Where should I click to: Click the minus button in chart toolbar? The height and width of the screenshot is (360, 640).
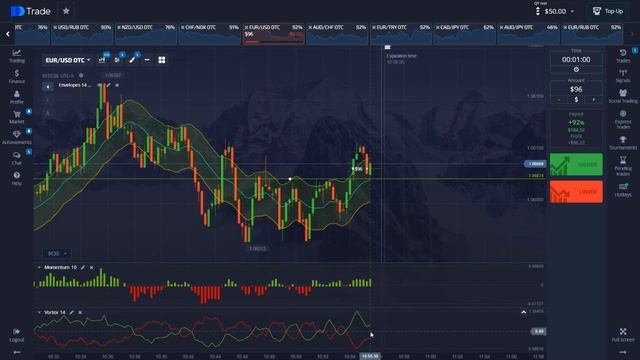[147, 60]
